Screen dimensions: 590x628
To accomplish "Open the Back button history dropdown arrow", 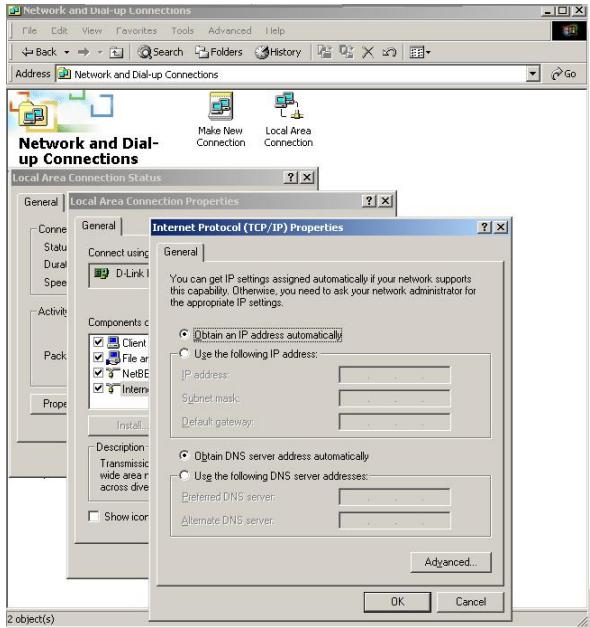I will (x=66, y=52).
